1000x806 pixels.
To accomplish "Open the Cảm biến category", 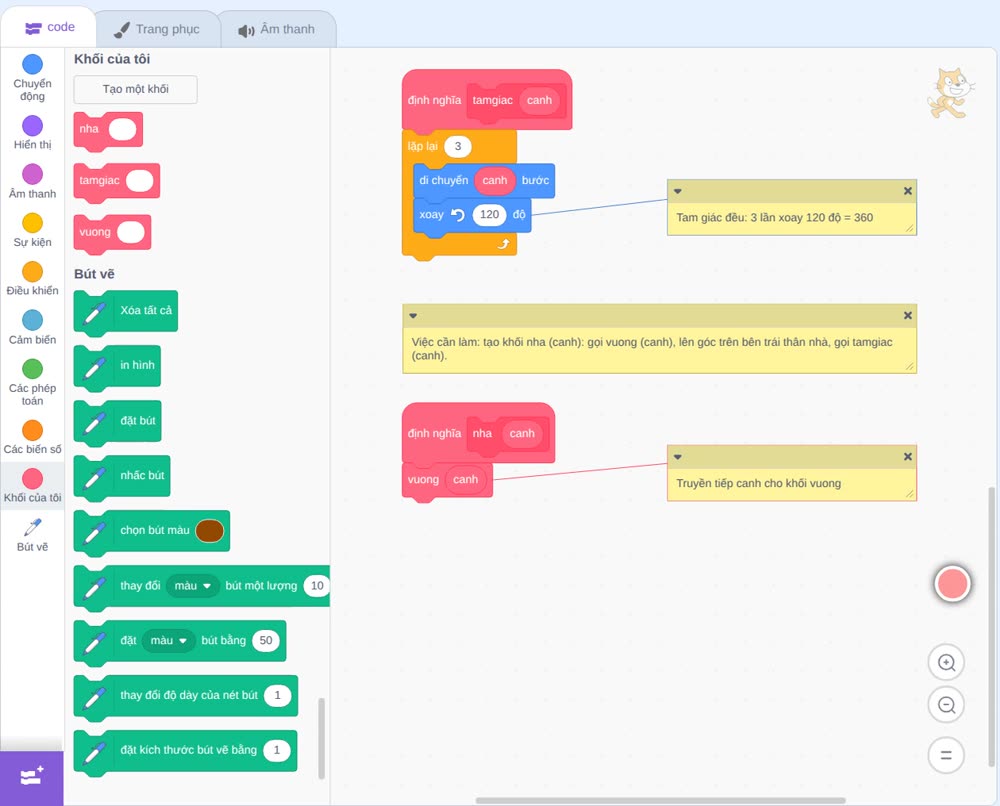I will point(33,320).
